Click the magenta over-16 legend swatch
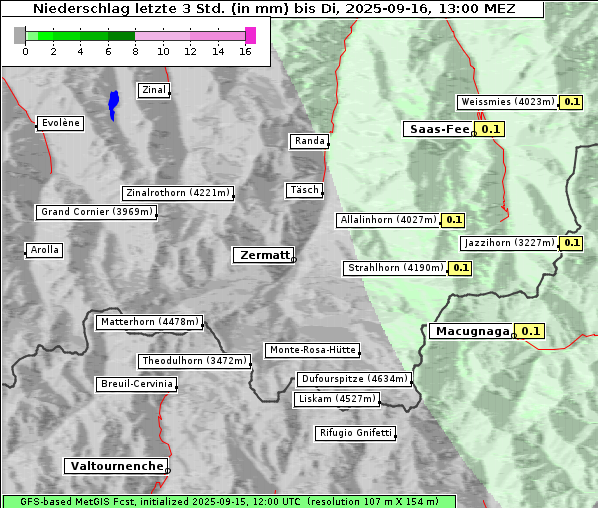 pyautogui.click(x=251, y=35)
